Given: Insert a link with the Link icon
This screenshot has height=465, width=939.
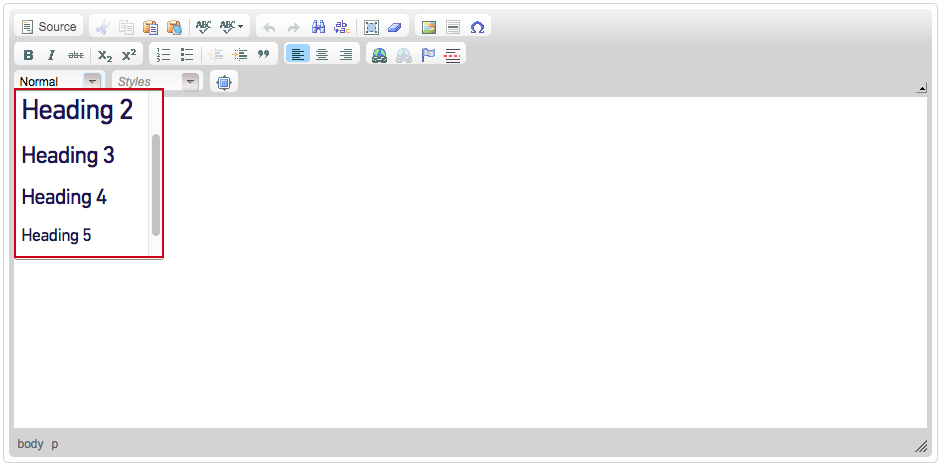Looking at the screenshot, I should [x=379, y=55].
